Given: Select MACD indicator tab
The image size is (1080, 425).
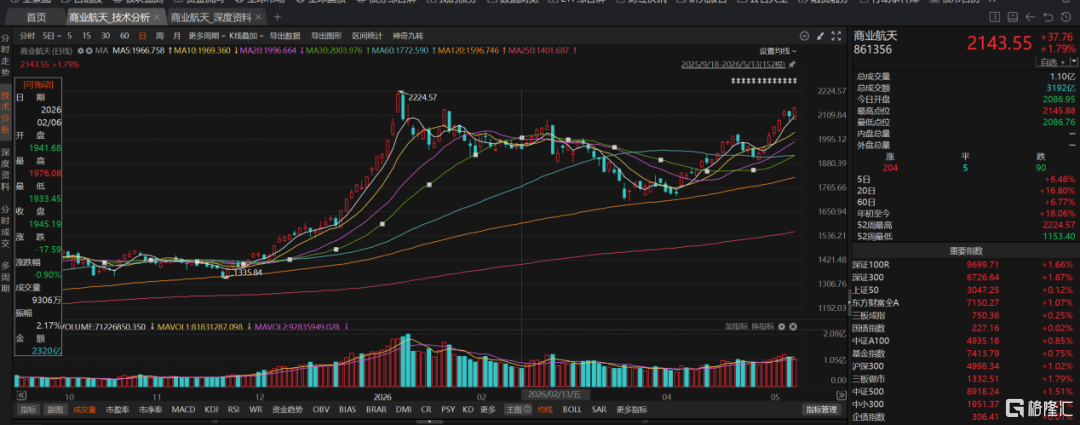Looking at the screenshot, I should [x=183, y=409].
